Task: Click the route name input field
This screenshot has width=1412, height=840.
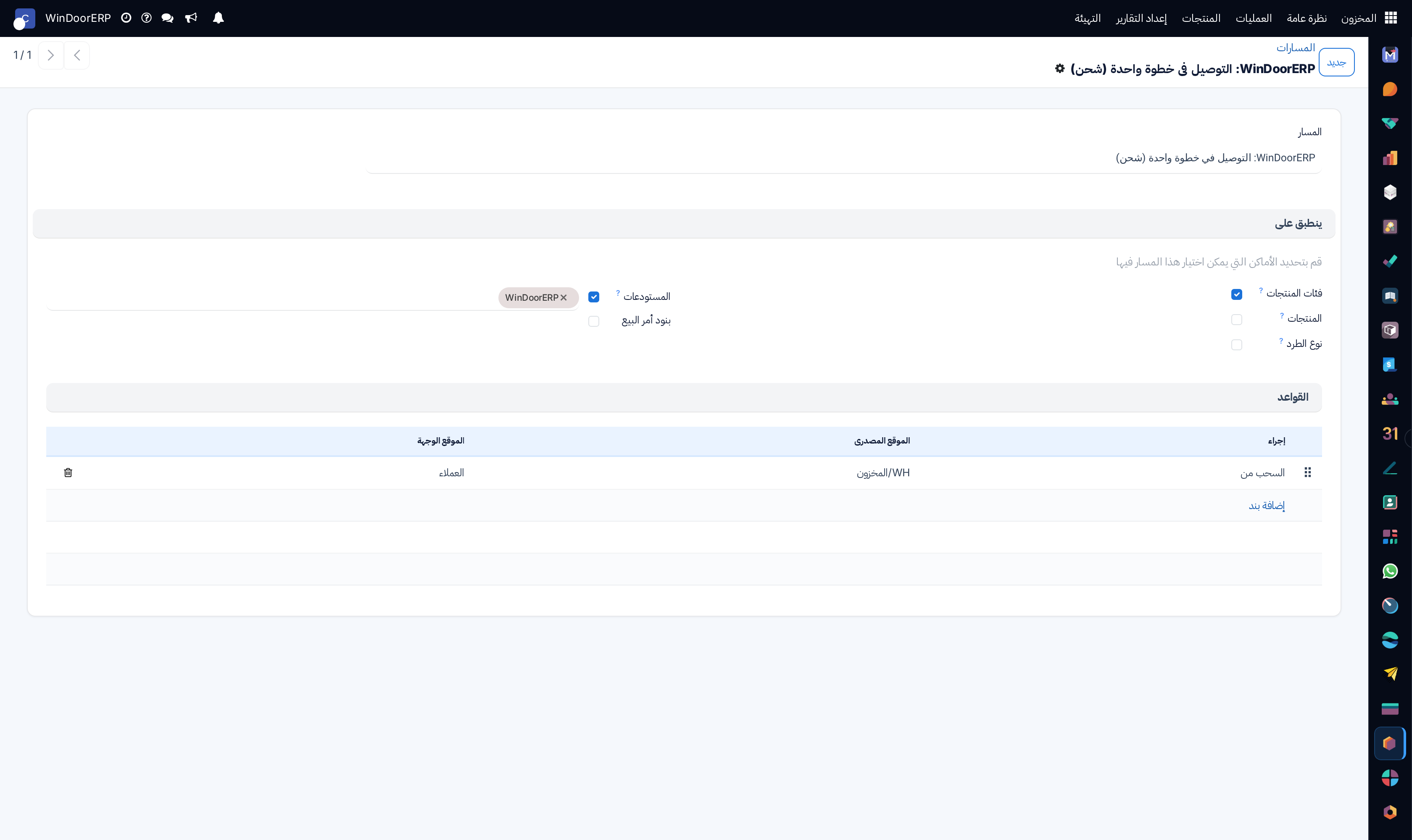Action: pos(844,158)
